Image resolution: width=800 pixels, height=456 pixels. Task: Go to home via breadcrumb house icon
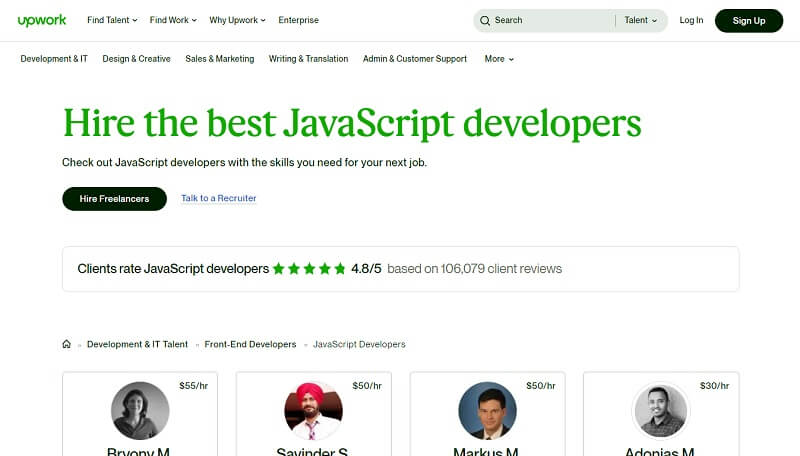(x=66, y=344)
